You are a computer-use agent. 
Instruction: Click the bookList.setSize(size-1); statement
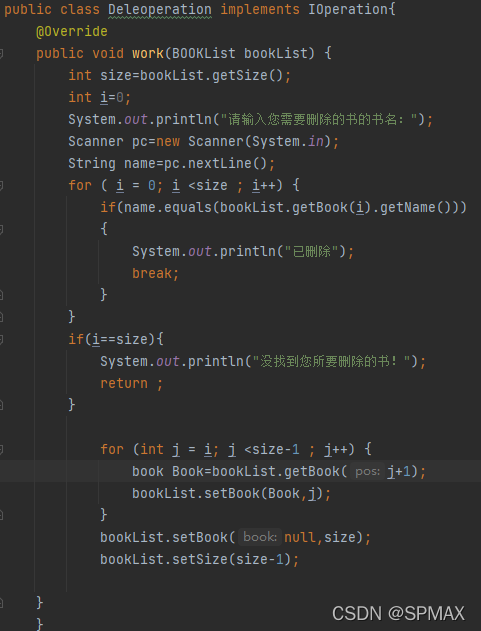[200, 559]
